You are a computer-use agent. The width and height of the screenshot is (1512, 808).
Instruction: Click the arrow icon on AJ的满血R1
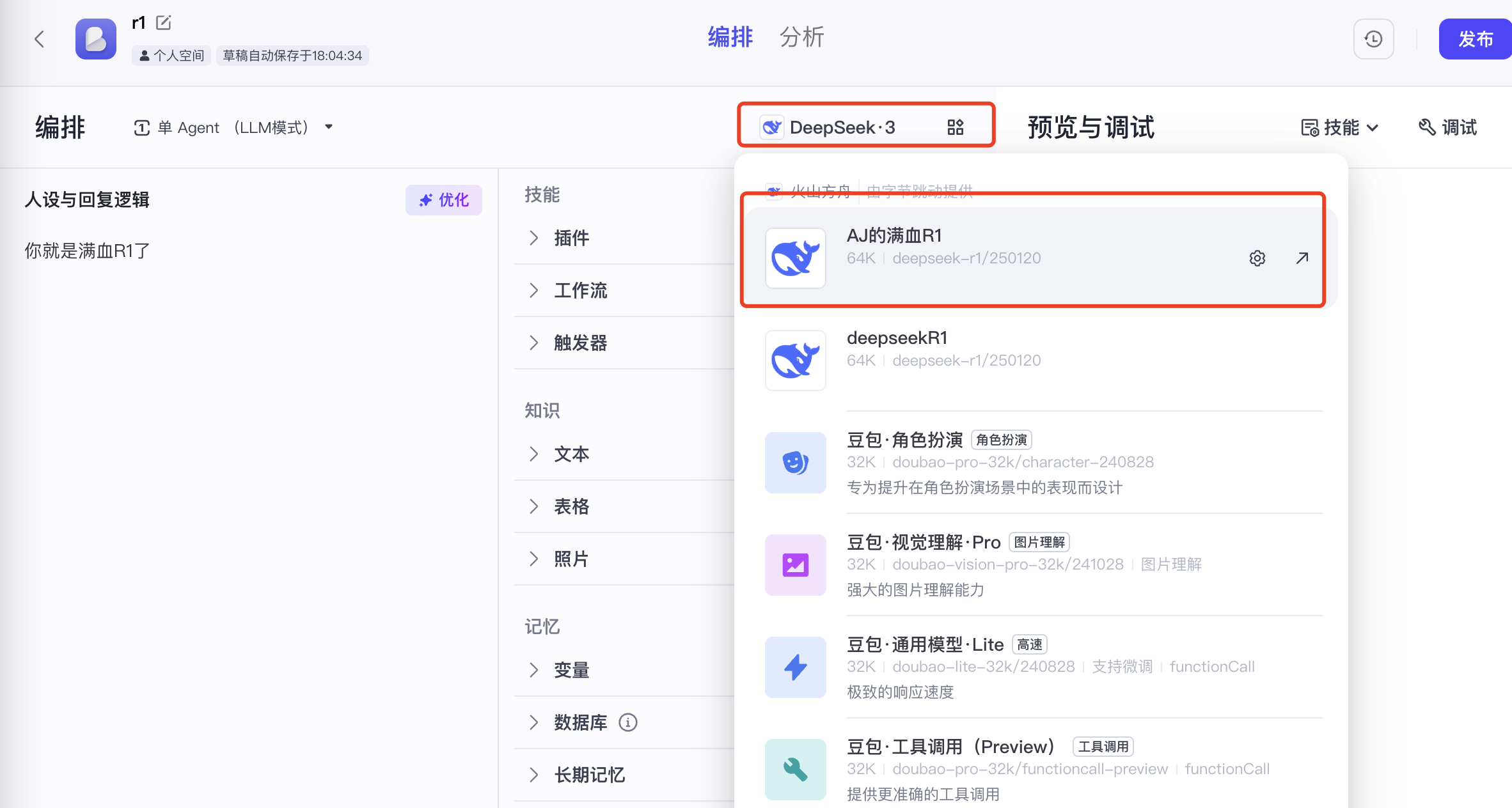click(x=1302, y=258)
